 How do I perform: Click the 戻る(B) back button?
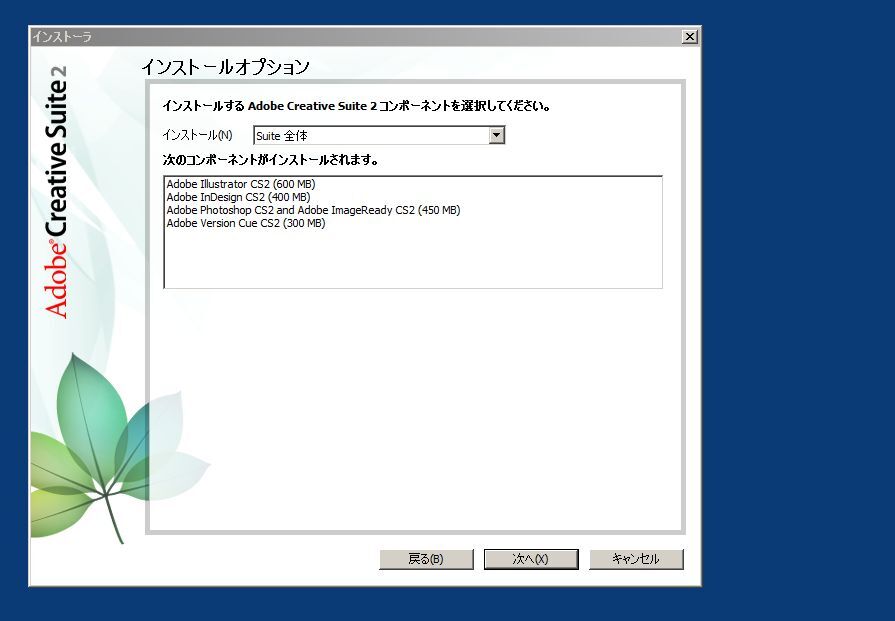point(426,559)
